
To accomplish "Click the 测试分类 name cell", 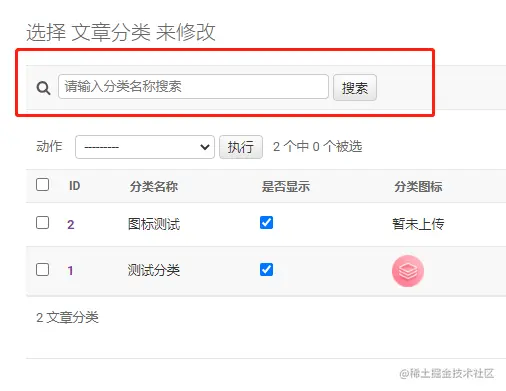I will pyautogui.click(x=154, y=270).
